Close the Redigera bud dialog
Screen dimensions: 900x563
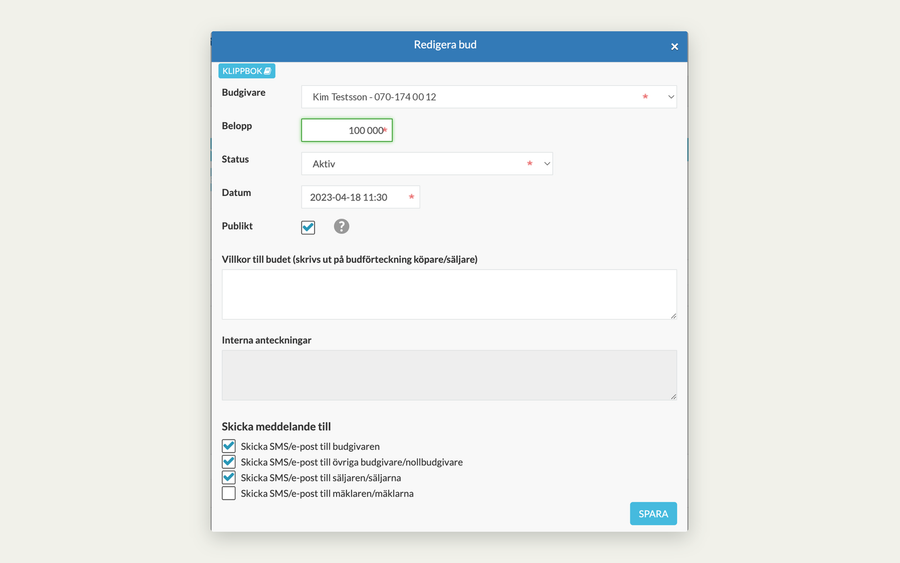pyautogui.click(x=674, y=46)
